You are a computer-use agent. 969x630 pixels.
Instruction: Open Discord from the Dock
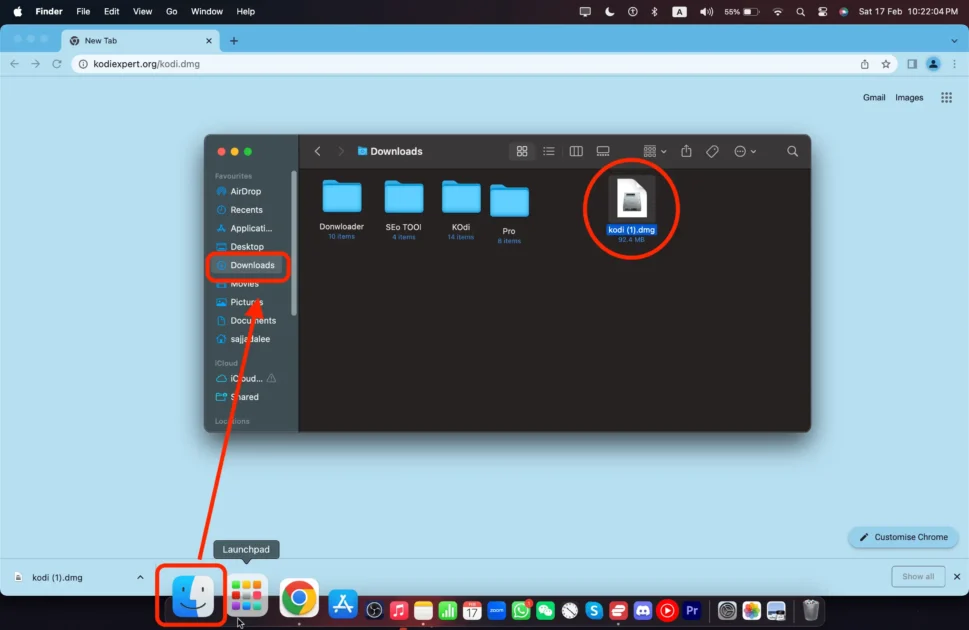(x=643, y=610)
